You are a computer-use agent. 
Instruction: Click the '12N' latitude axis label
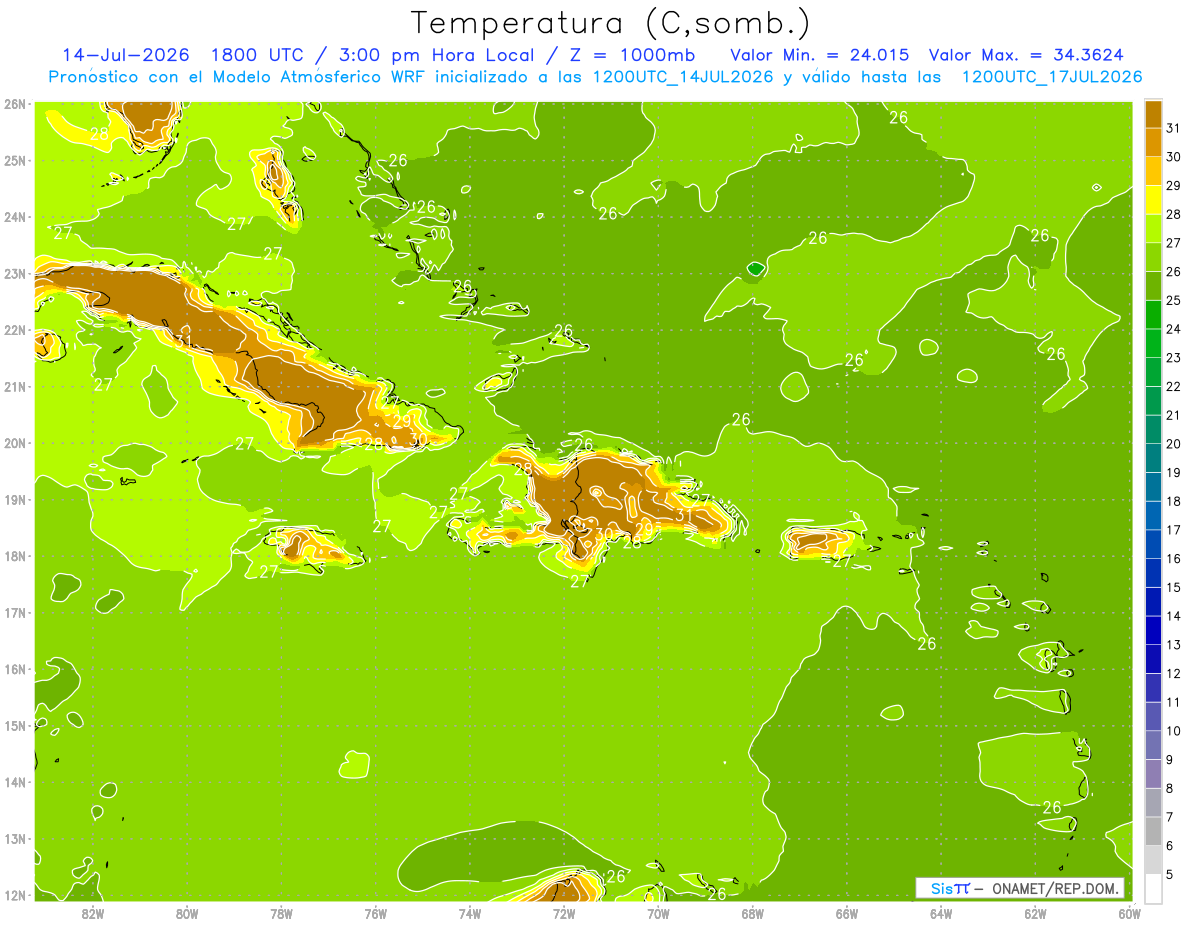click(x=15, y=895)
